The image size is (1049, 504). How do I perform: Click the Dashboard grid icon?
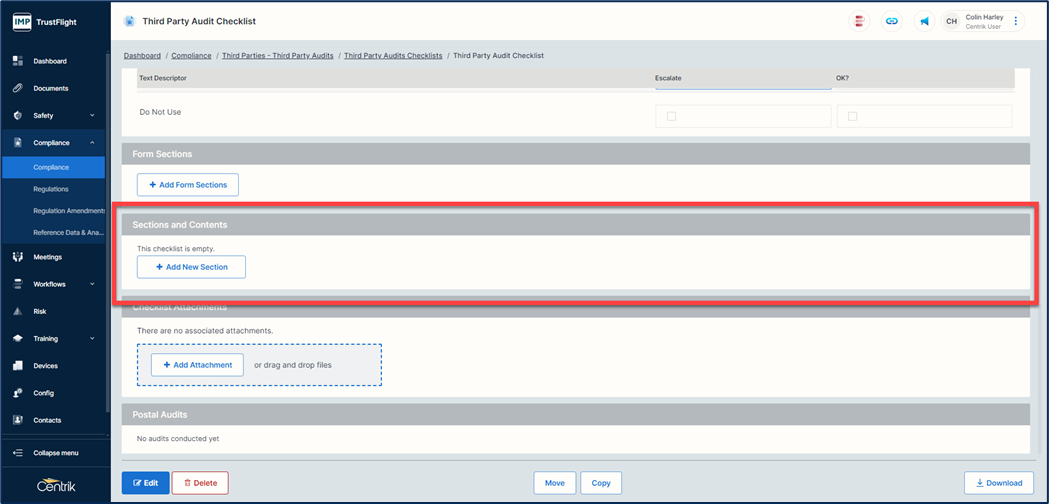[x=18, y=61]
